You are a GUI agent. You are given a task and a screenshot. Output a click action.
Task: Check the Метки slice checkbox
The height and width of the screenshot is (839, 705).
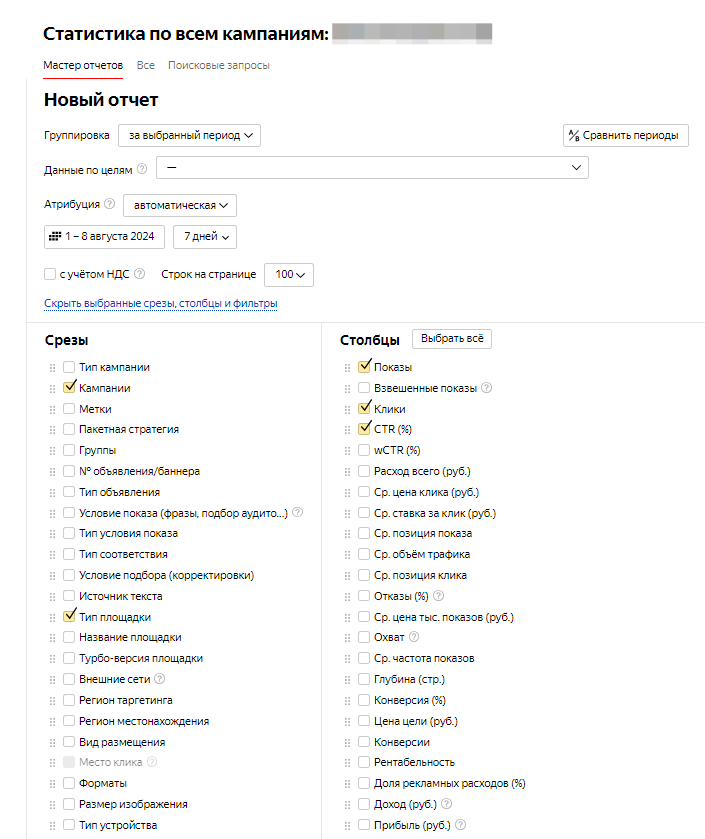point(68,409)
